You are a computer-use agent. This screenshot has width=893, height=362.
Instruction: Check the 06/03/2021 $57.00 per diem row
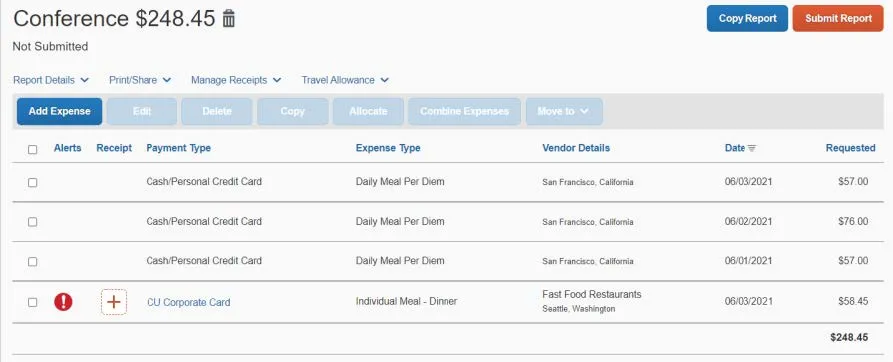[x=32, y=182]
